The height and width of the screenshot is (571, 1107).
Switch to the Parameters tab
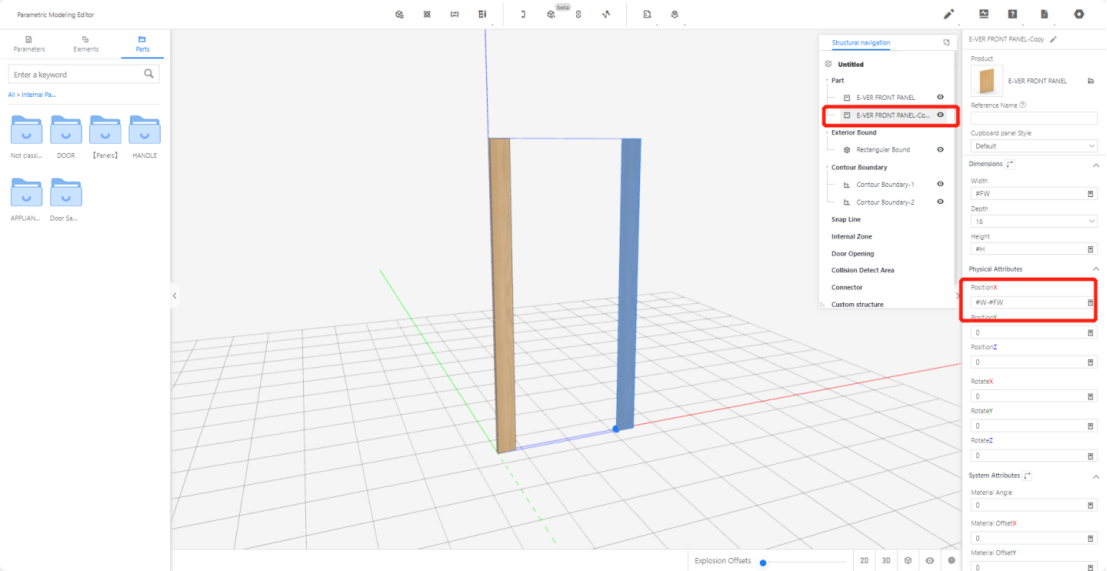pos(29,44)
